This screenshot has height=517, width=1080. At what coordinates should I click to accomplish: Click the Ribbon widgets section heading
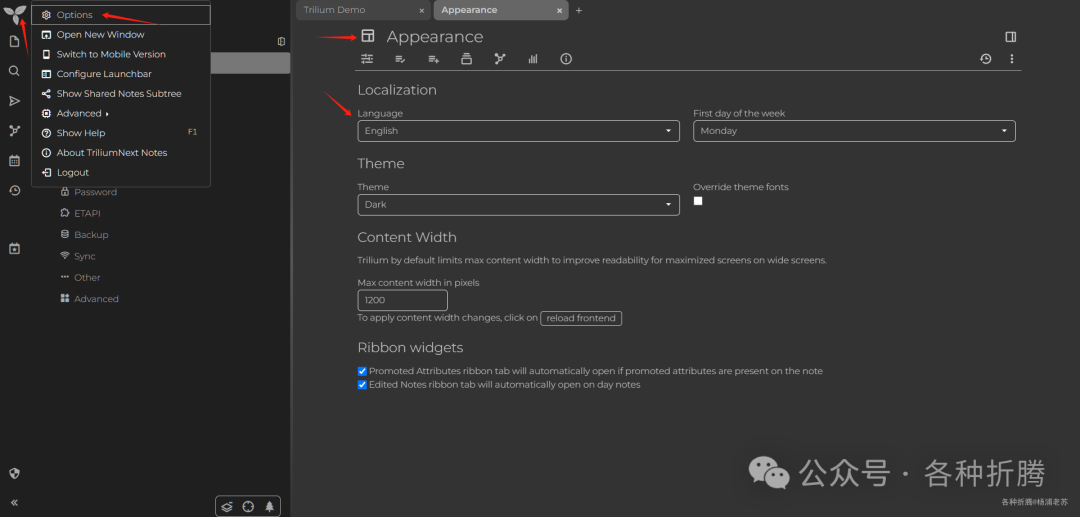click(410, 348)
